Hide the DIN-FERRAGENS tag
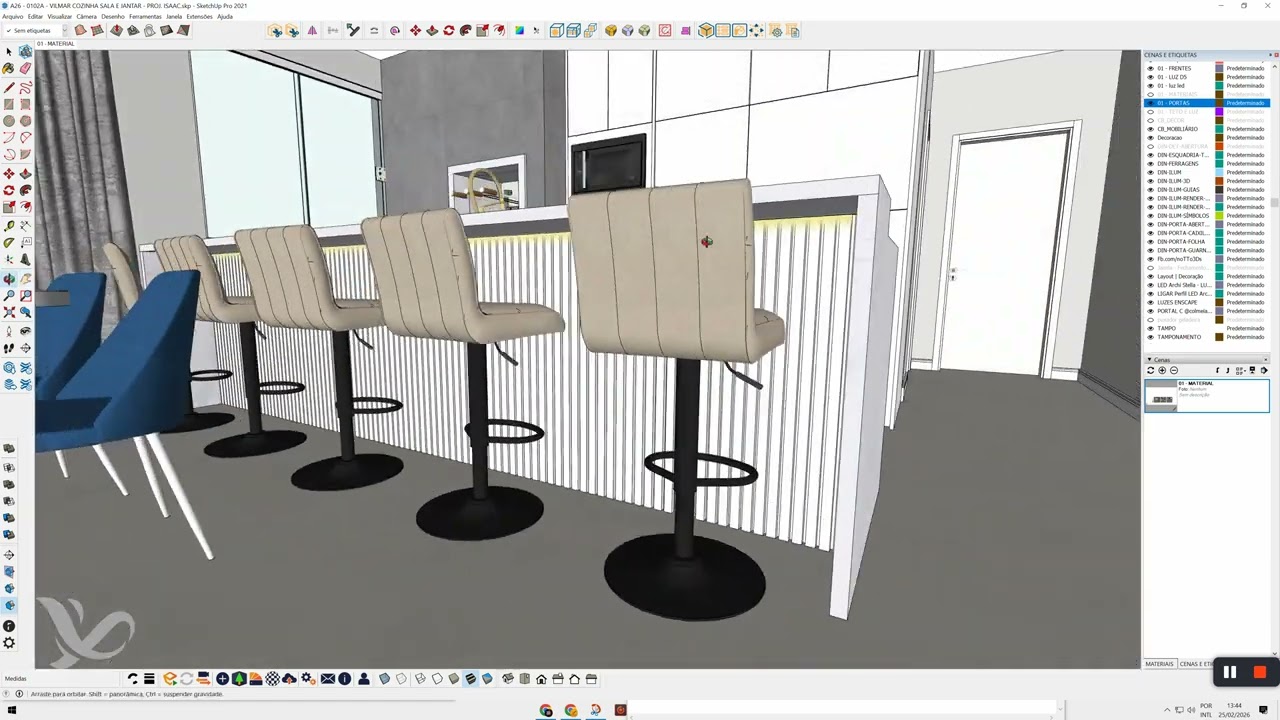The height and width of the screenshot is (720, 1280). [x=1150, y=164]
